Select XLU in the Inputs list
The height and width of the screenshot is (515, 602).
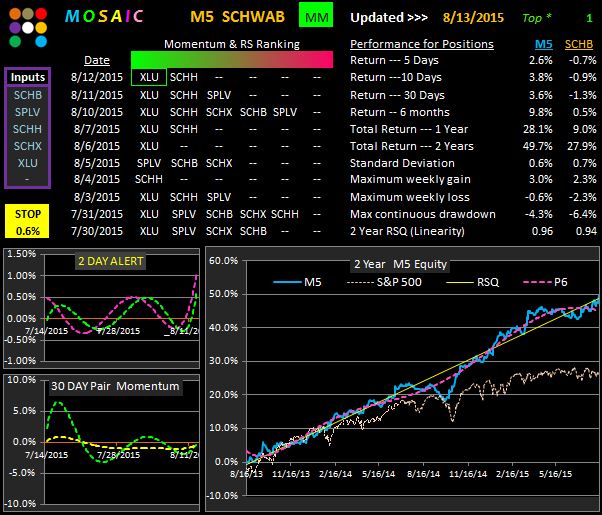tap(28, 162)
